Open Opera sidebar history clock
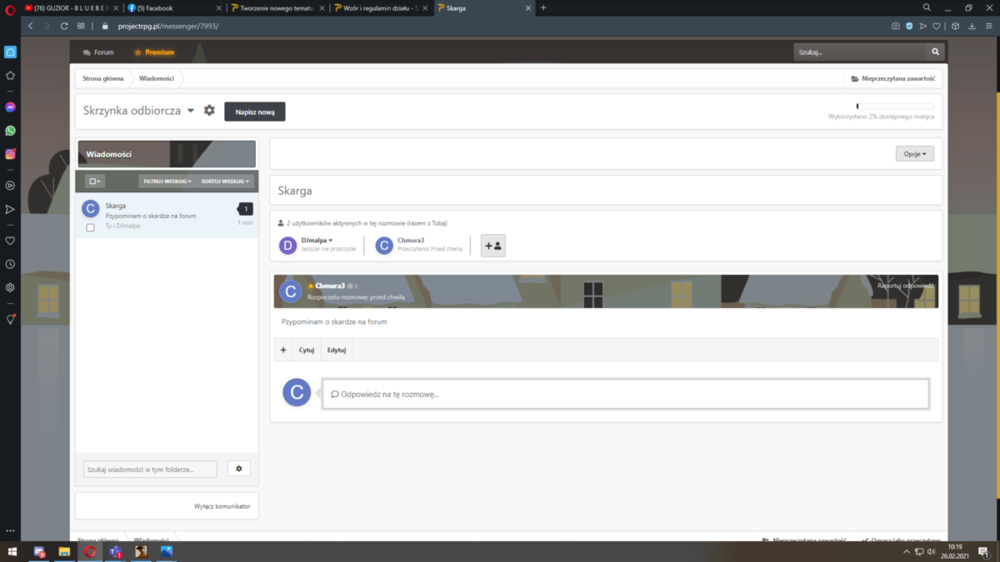 (10, 264)
